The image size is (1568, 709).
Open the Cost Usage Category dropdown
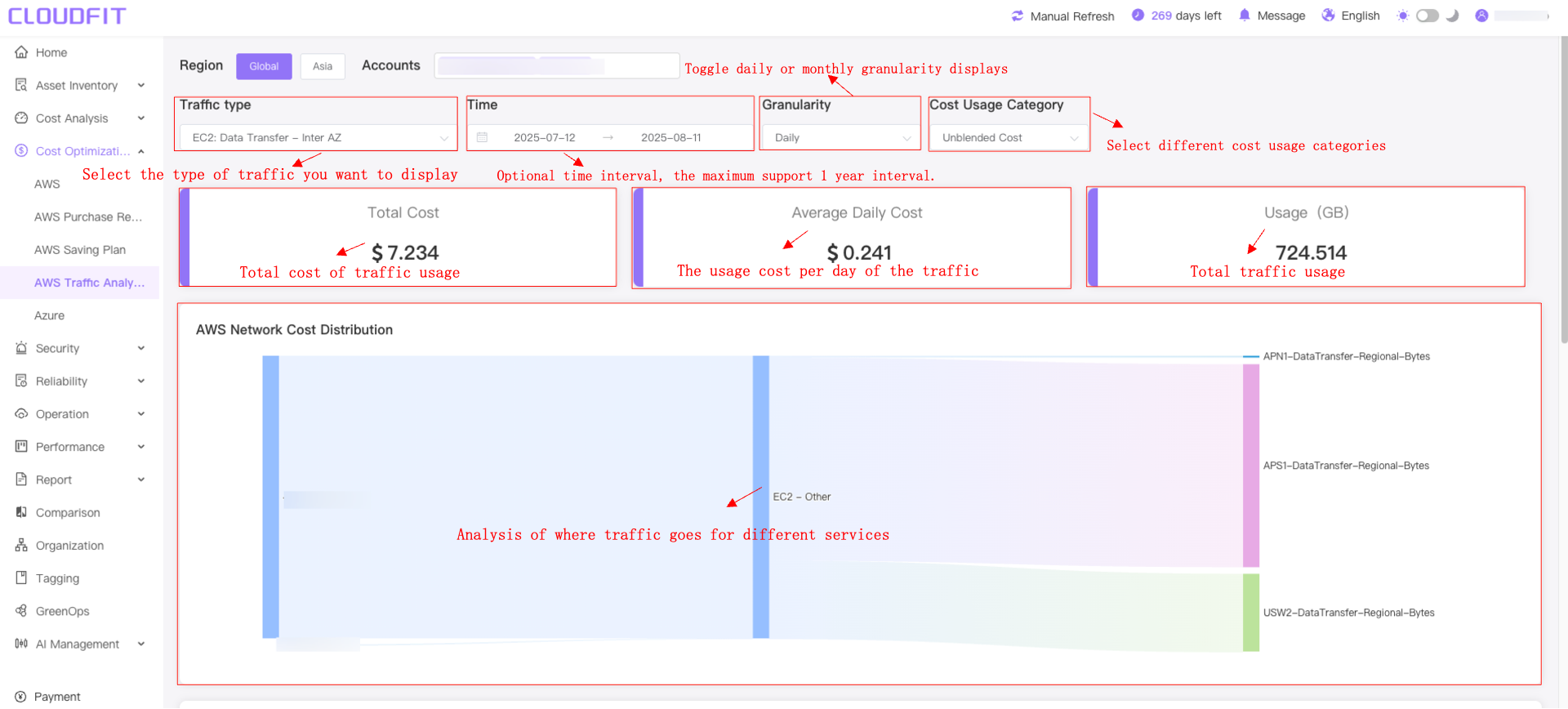point(1009,137)
